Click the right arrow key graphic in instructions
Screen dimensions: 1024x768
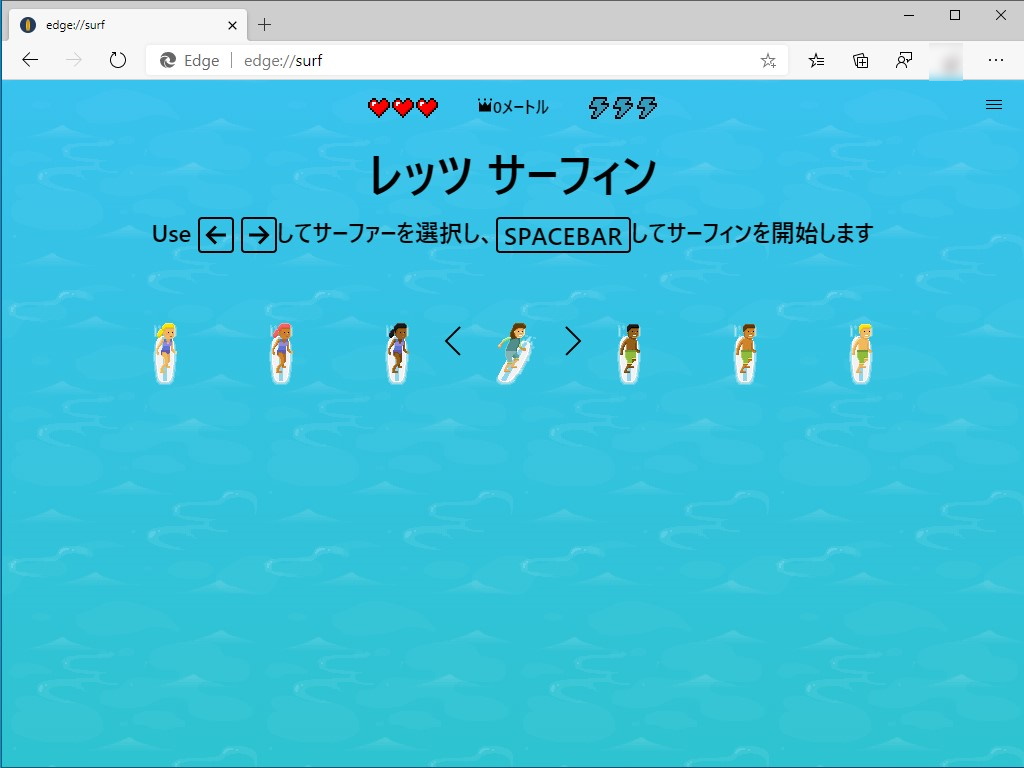[x=258, y=234]
